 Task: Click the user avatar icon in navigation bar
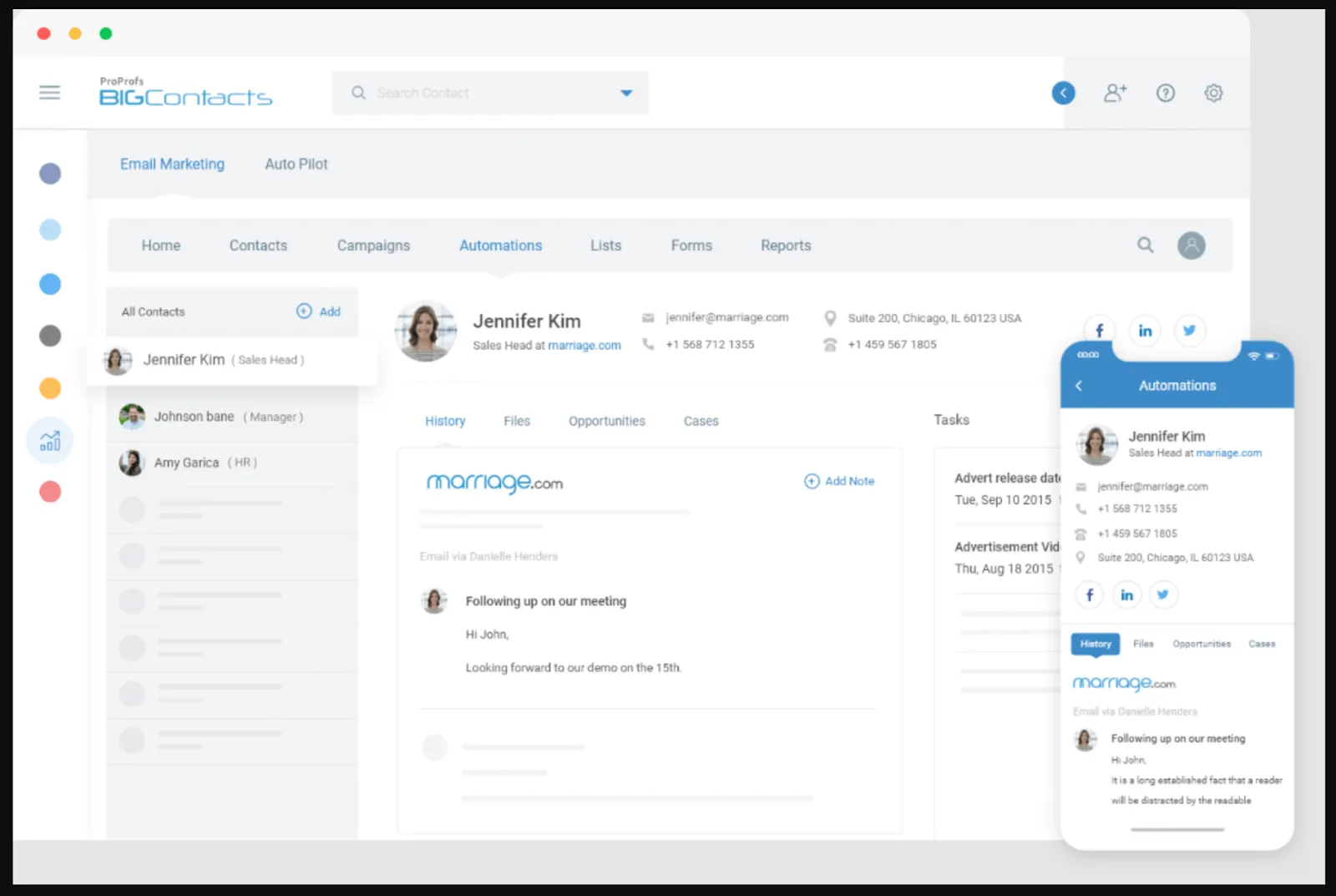pyautogui.click(x=1191, y=246)
